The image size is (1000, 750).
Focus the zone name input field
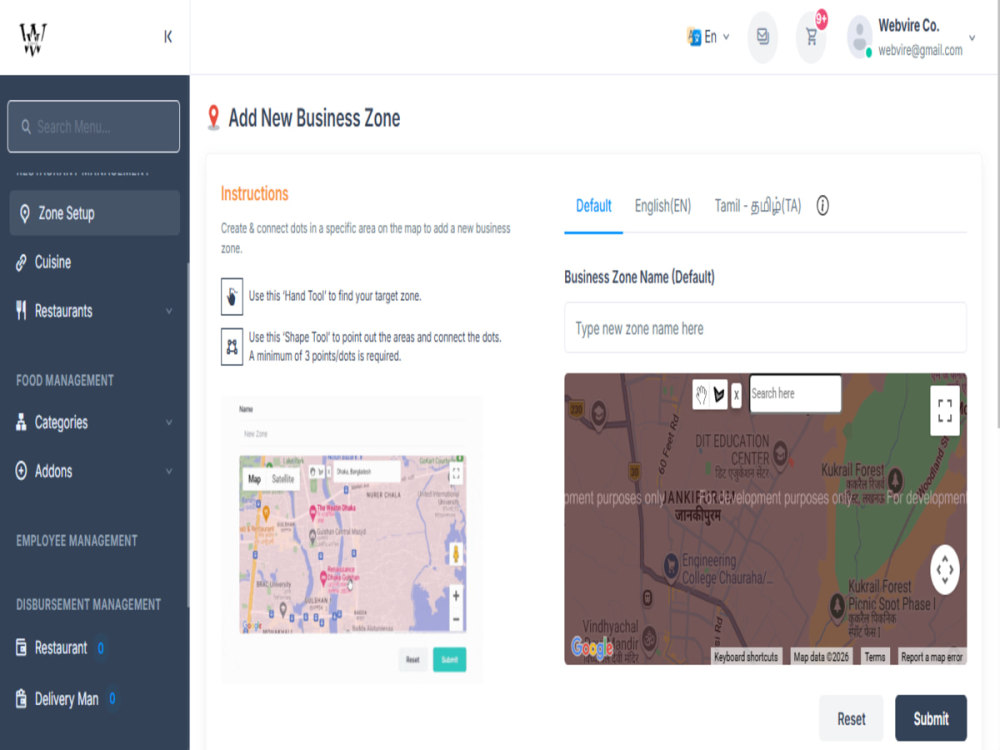coord(765,328)
